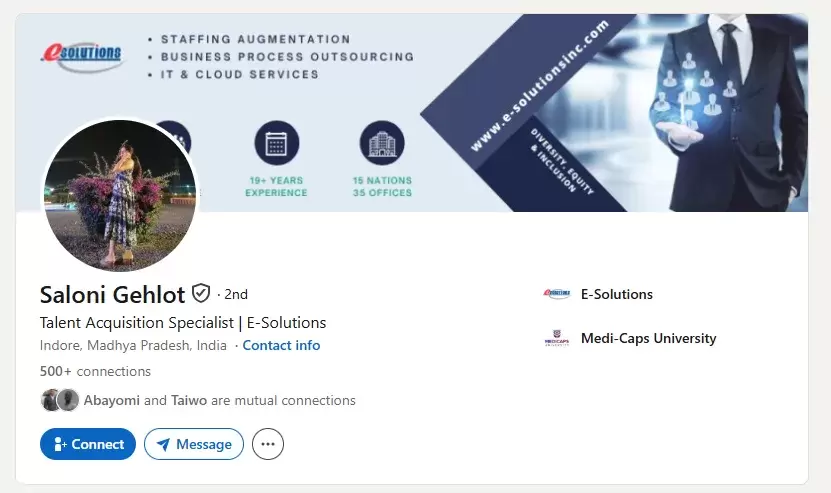Click the calendar icon above 19+ Years Experience
Viewport: 831px width, 493px height.
tap(276, 144)
